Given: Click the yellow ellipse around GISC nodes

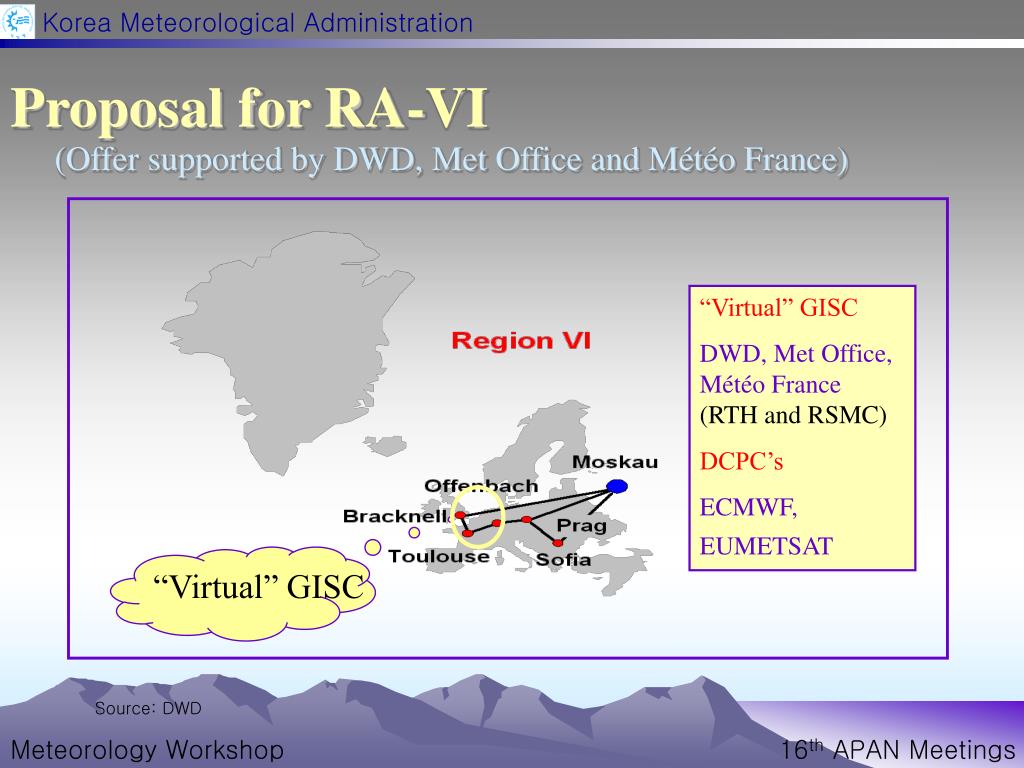Looking at the screenshot, I should (478, 517).
